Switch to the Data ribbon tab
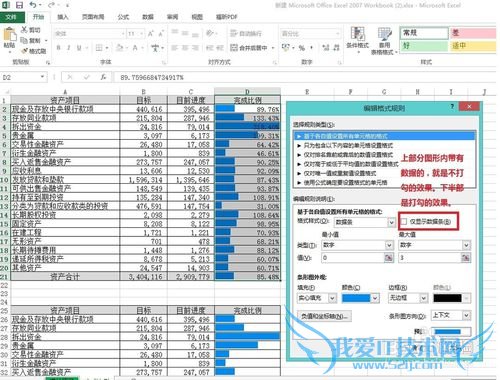 (x=148, y=17)
